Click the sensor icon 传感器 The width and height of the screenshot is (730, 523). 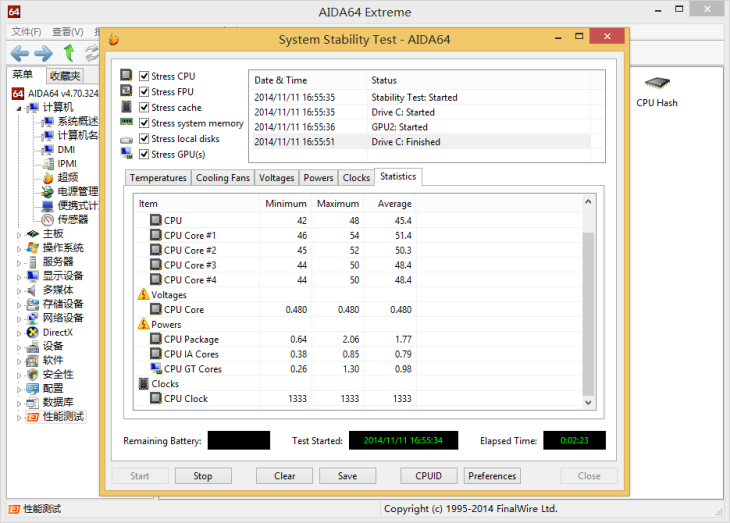tap(47, 219)
